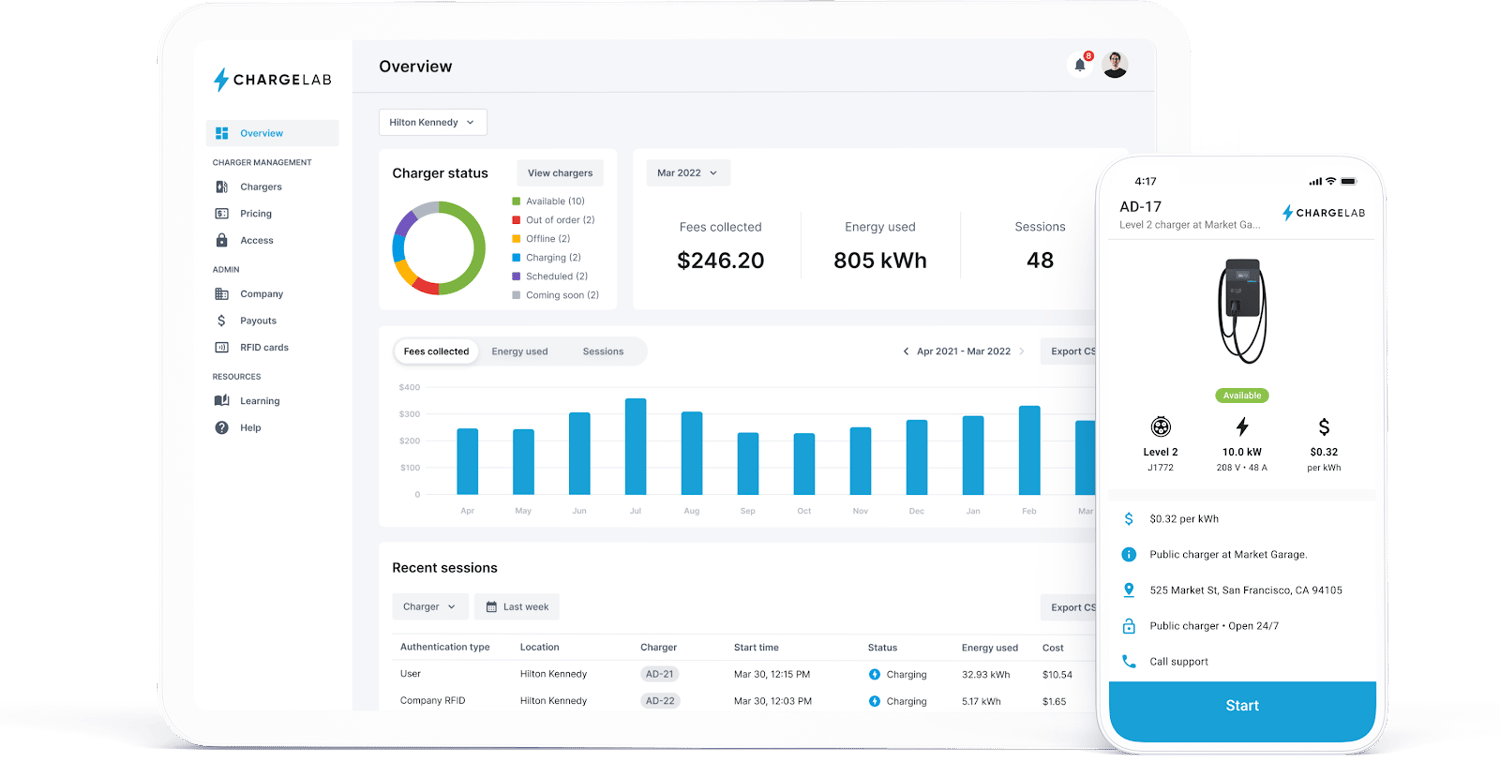Select the Pricing sidebar icon
Screen dimensions: 1500x762
point(222,213)
